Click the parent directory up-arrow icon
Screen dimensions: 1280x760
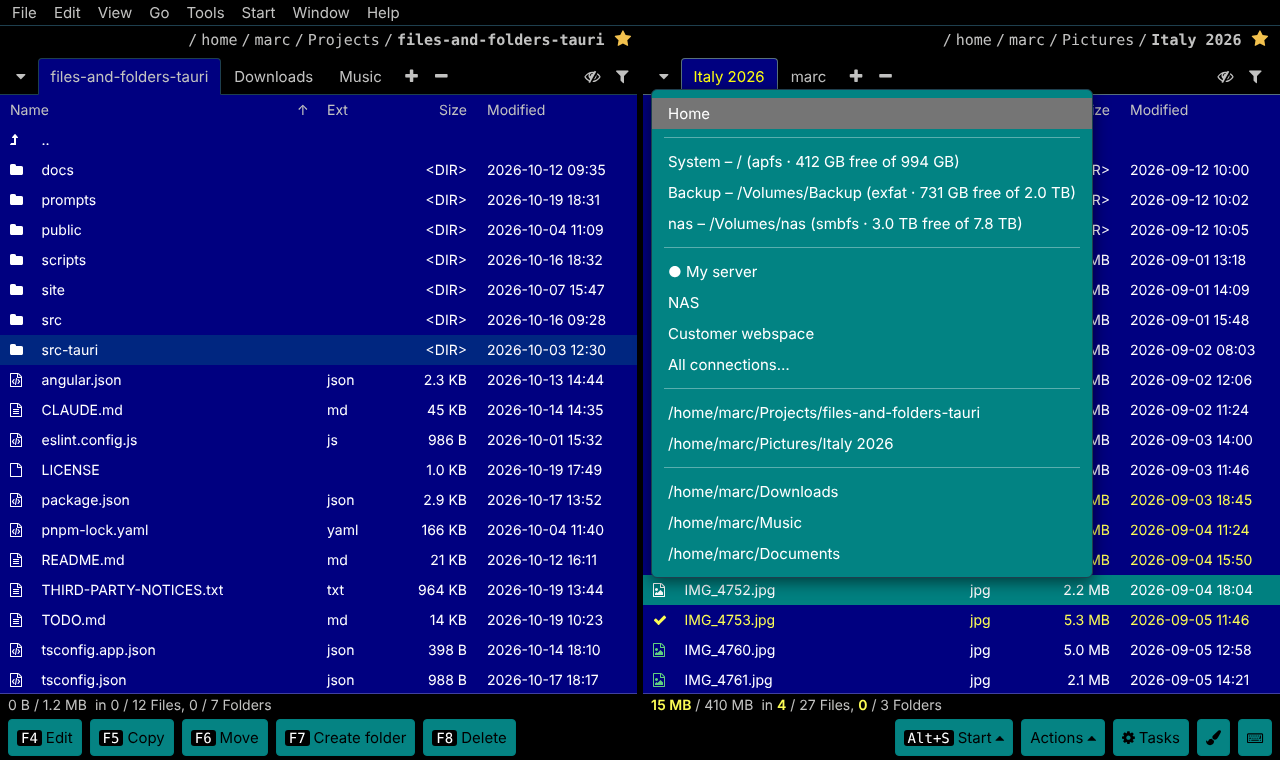point(15,140)
